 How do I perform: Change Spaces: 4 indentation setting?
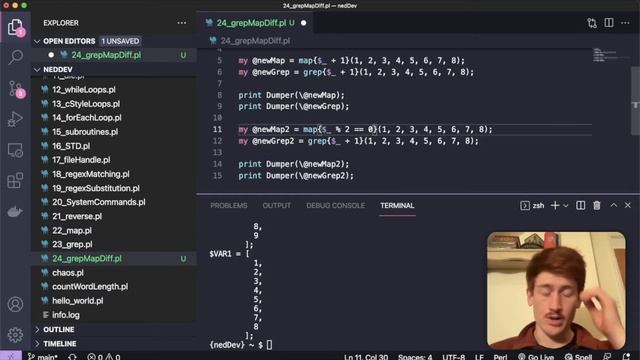click(x=415, y=357)
